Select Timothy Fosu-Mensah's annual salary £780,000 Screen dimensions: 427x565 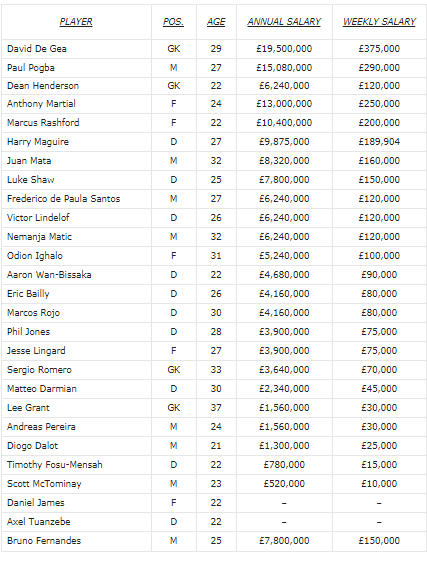coord(284,465)
